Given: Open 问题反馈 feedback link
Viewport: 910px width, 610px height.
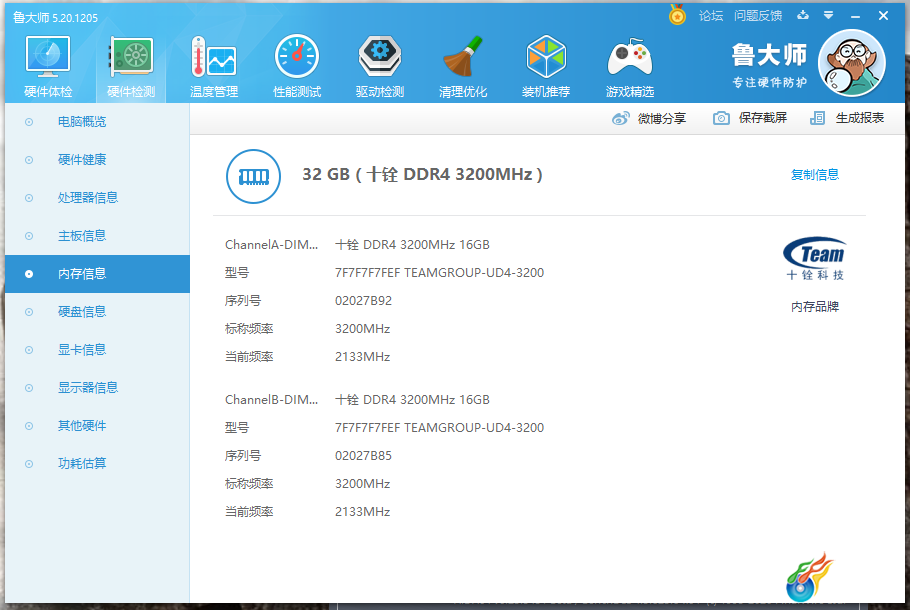Looking at the screenshot, I should click(758, 16).
